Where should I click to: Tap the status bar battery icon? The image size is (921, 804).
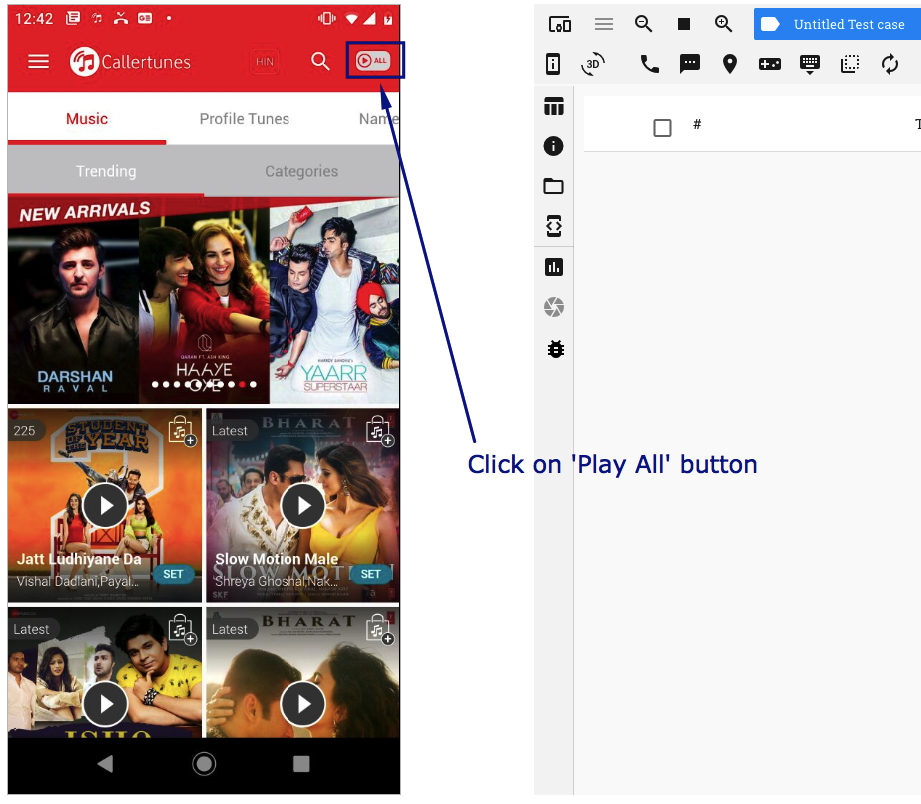click(x=388, y=19)
